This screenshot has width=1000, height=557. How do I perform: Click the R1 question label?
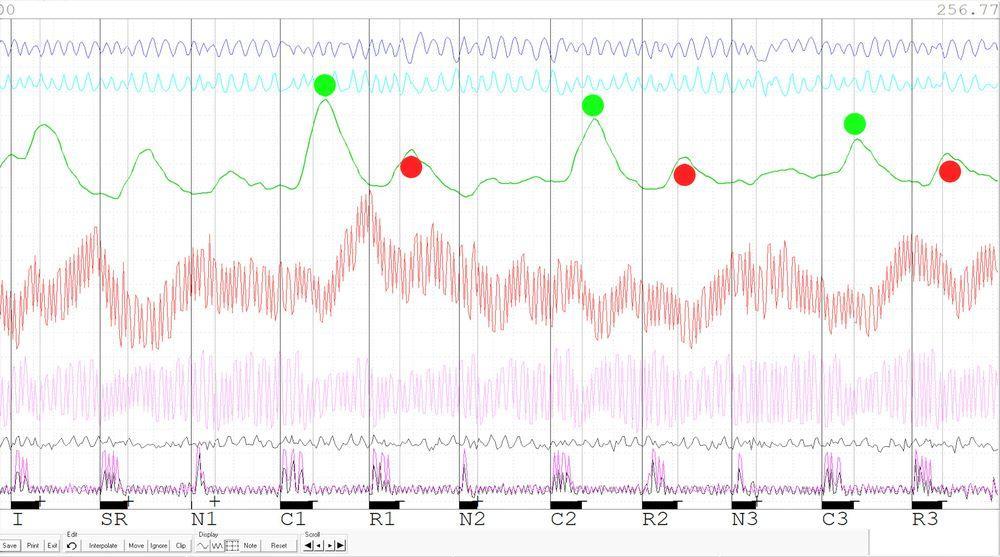pos(382,519)
